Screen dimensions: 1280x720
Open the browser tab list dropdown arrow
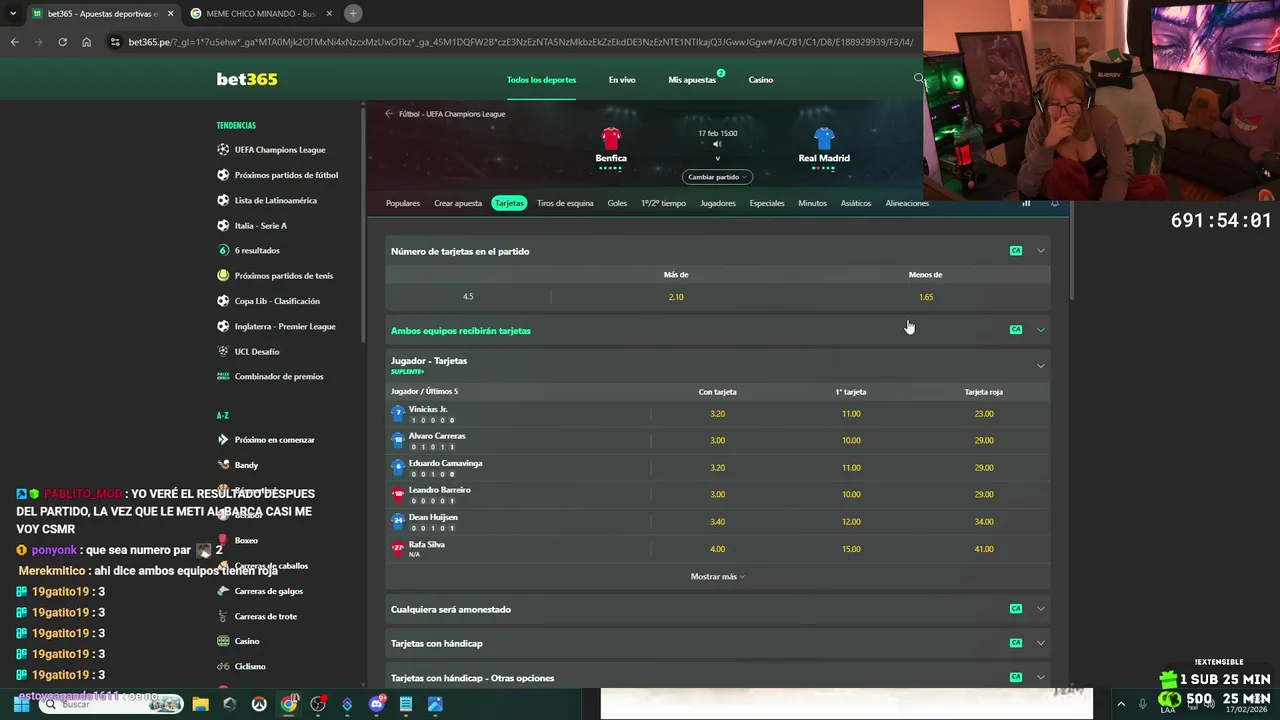[12, 13]
